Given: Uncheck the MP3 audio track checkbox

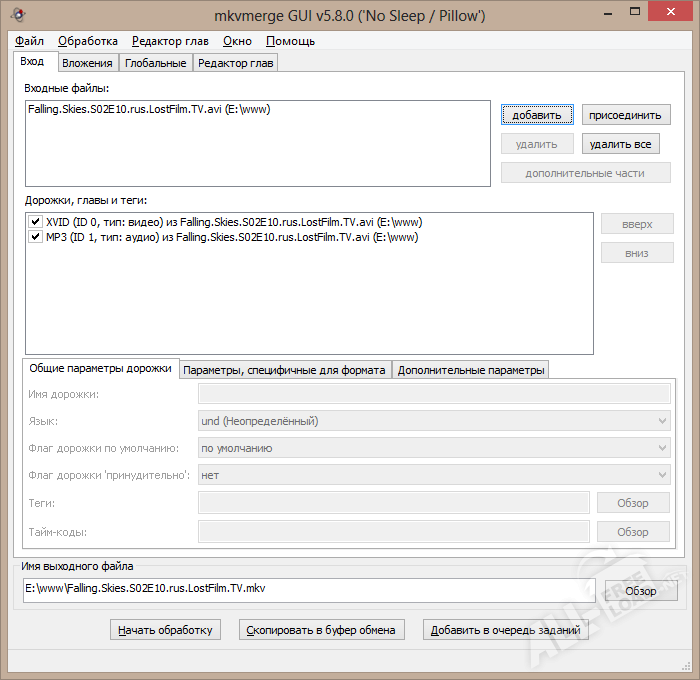Looking at the screenshot, I should (36, 238).
